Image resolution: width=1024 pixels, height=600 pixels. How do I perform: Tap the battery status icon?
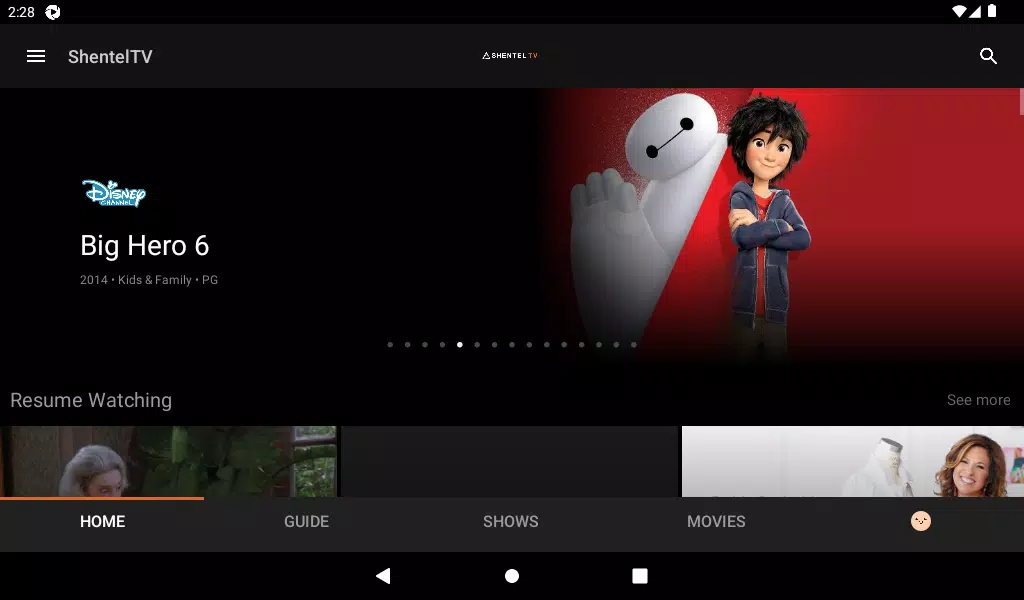pos(992,11)
